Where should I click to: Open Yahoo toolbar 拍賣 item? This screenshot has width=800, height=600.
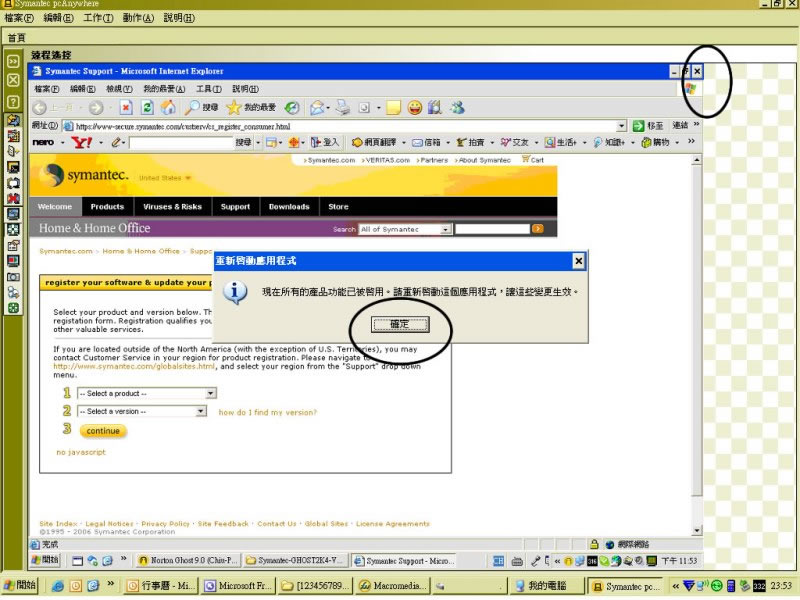click(x=470, y=142)
